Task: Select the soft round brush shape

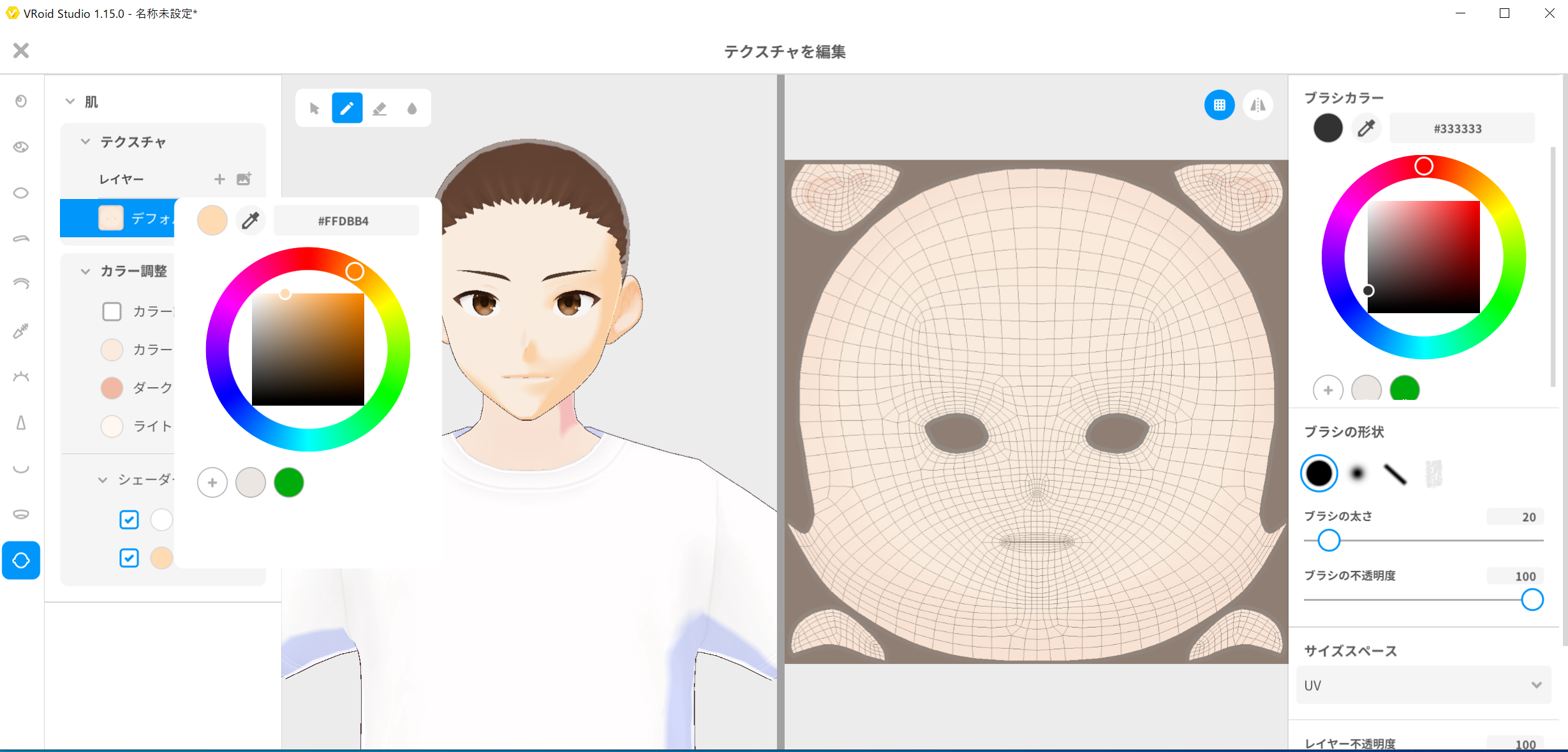Action: [x=1357, y=473]
